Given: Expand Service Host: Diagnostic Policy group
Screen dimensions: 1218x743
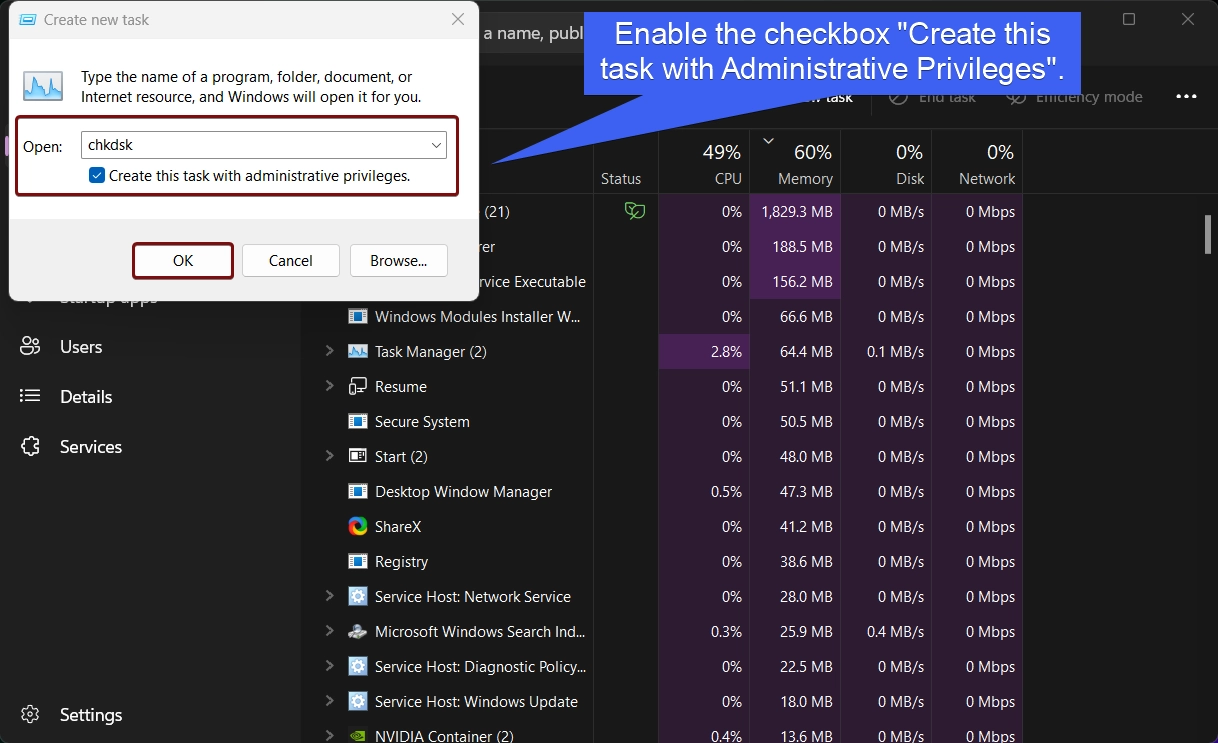Looking at the screenshot, I should (329, 666).
